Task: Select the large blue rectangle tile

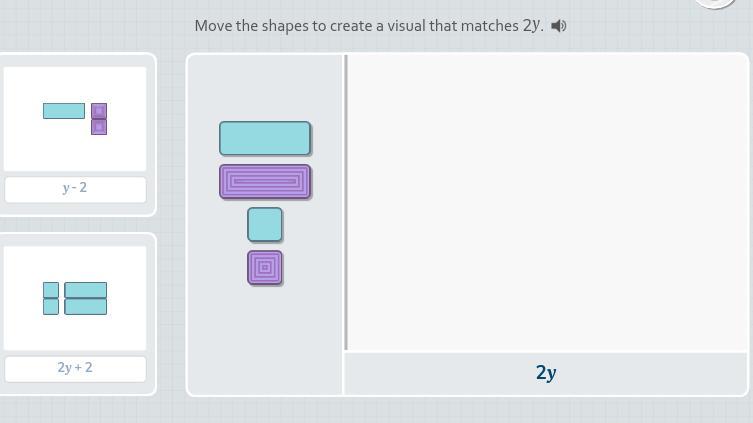Action: 265,138
